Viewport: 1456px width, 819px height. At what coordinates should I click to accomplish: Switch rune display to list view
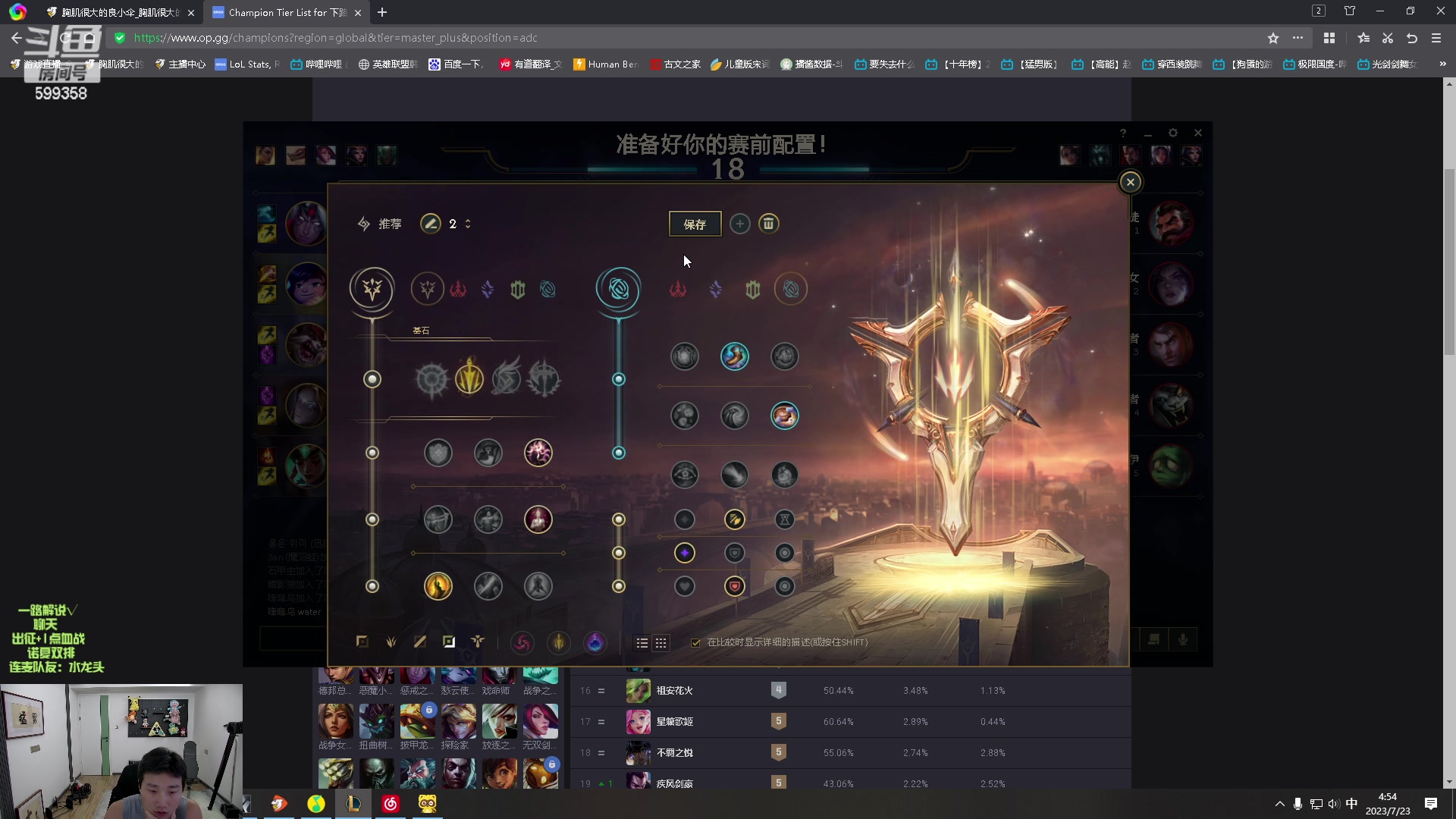(642, 643)
